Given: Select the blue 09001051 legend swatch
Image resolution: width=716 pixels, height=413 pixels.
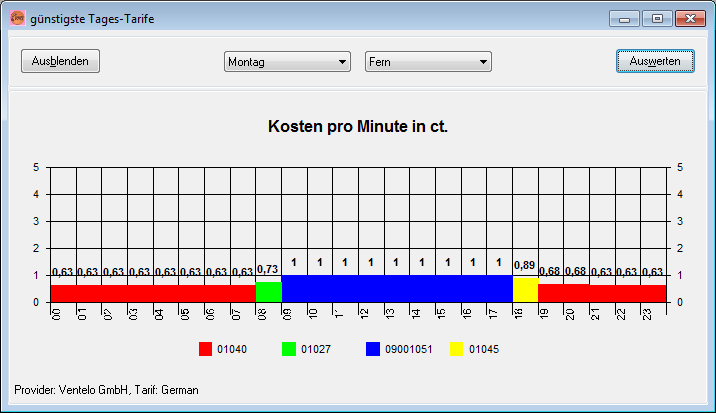Looking at the screenshot, I should (x=373, y=349).
